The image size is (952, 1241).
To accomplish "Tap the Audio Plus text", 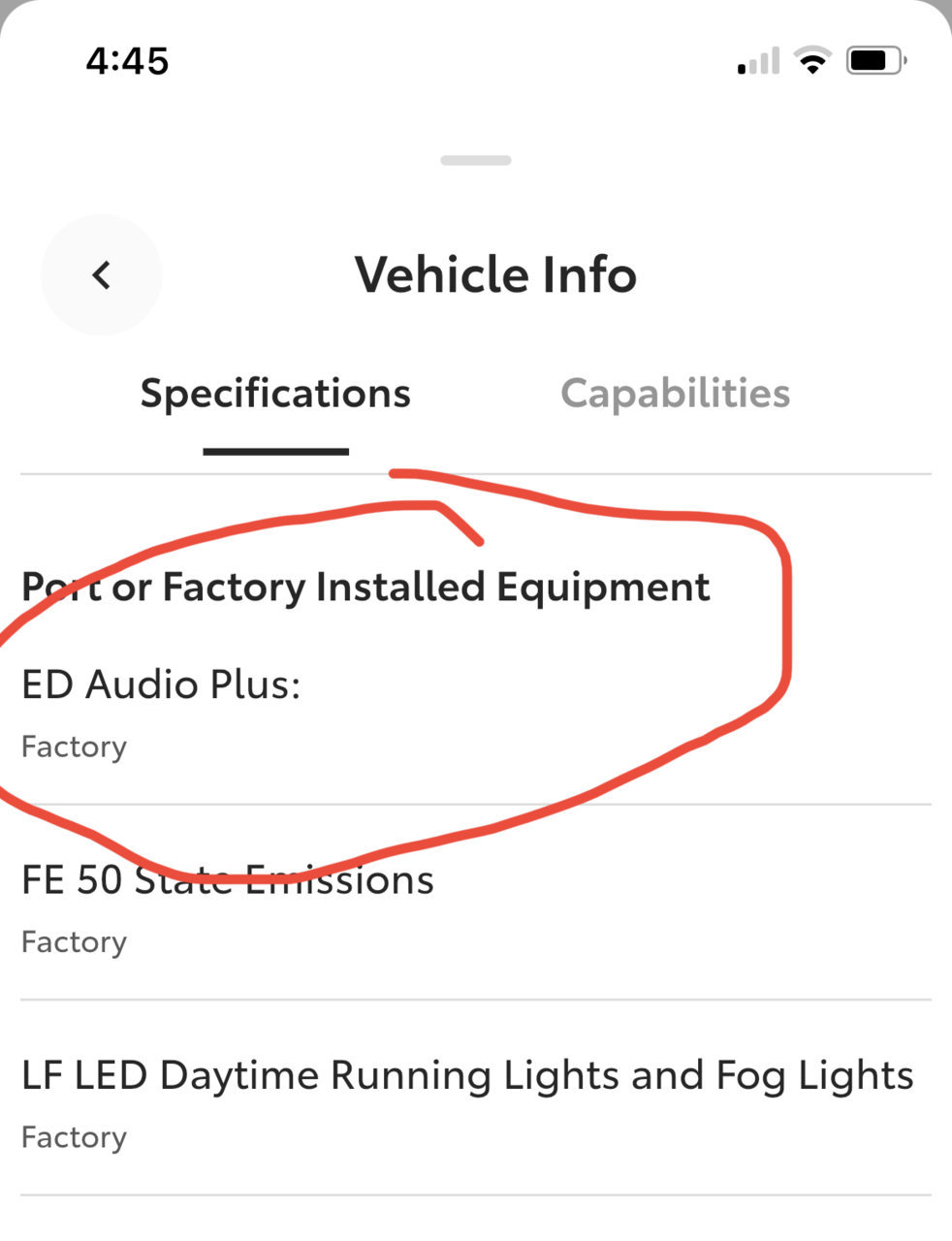I will coord(193,684).
